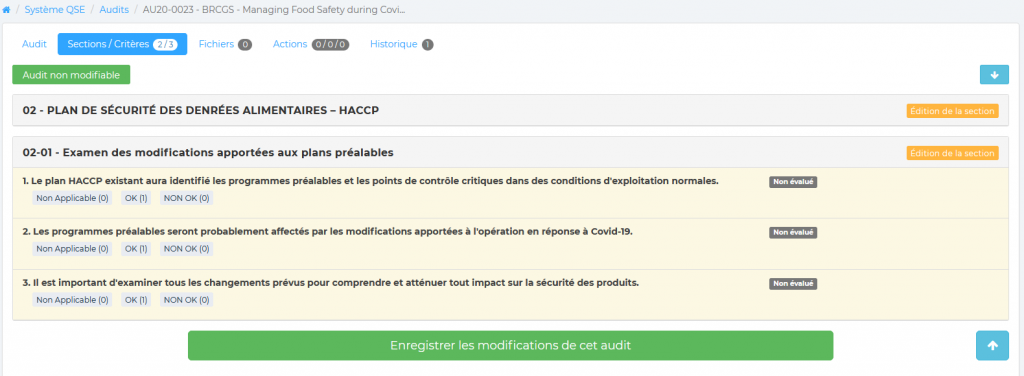Mark criterion 2 as Non Applicable

72,249
